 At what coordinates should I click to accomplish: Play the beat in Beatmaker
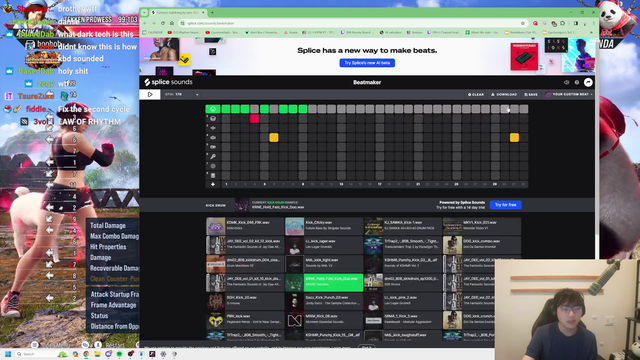click(150, 94)
